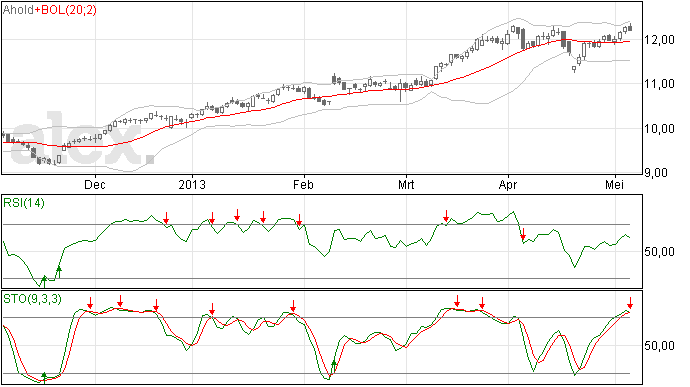The width and height of the screenshot is (690, 387).
Task: Select the +BOL(20;2) indicator label
Action: [x=66, y=10]
